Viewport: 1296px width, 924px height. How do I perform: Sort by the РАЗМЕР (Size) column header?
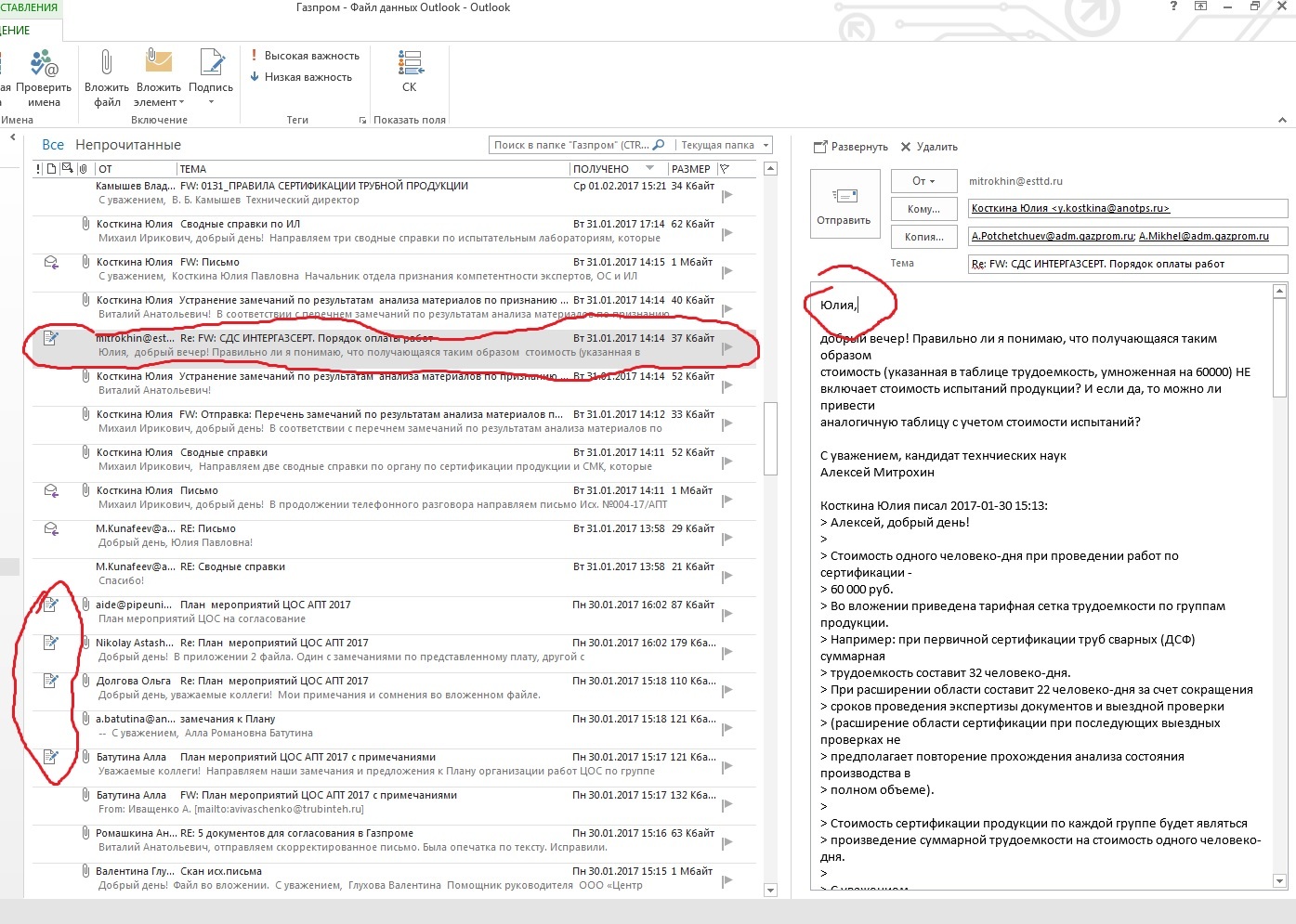click(x=691, y=169)
